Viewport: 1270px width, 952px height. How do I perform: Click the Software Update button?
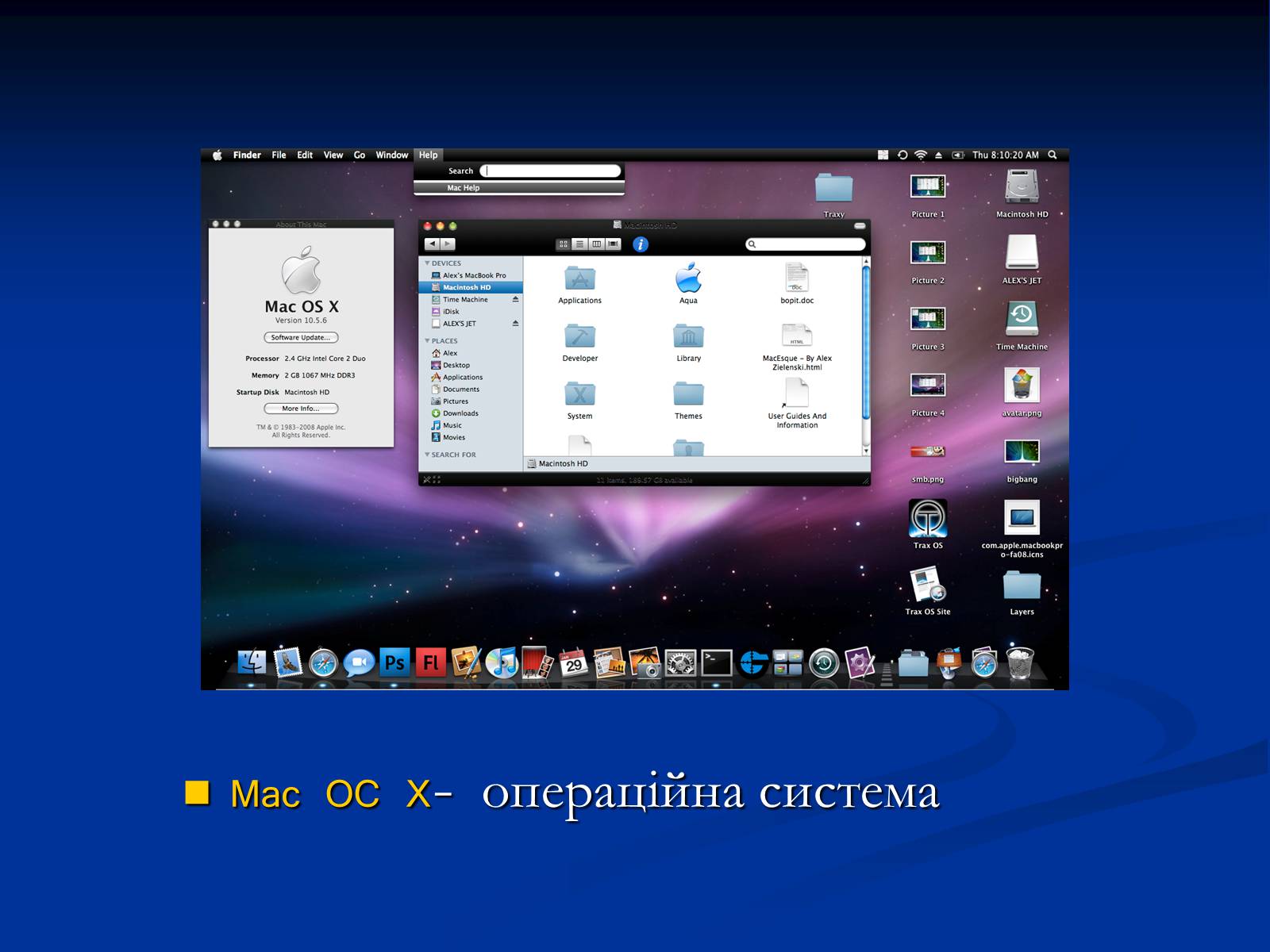tap(301, 337)
